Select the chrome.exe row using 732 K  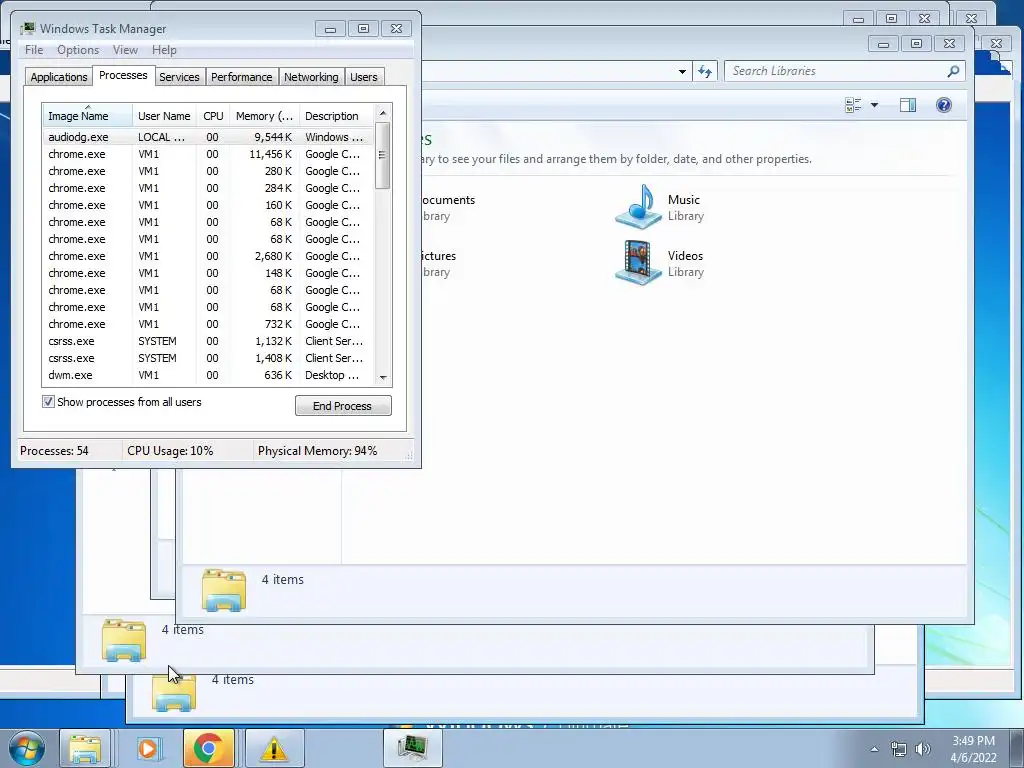pyautogui.click(x=209, y=324)
